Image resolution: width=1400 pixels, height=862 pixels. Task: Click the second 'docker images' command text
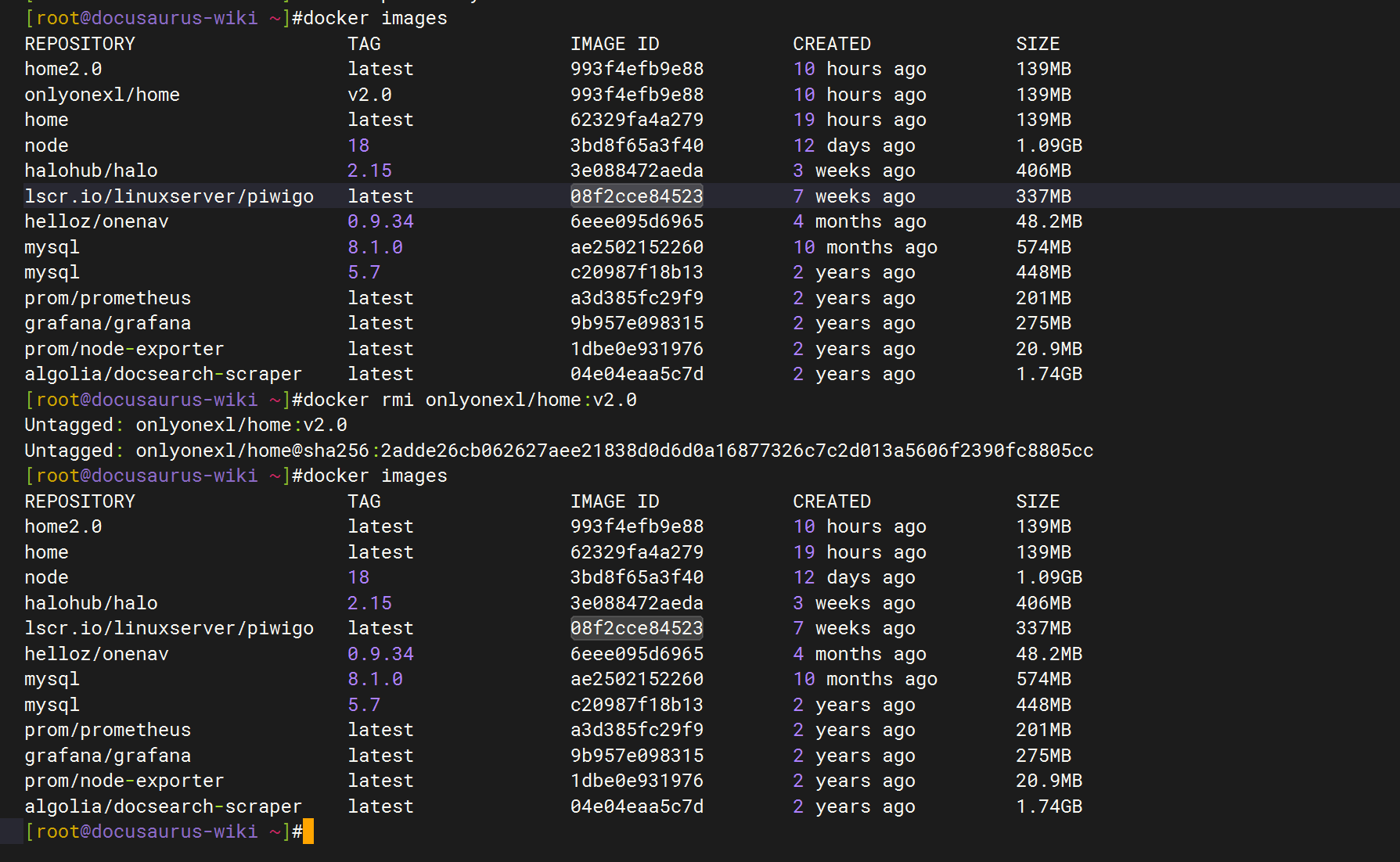point(376,476)
